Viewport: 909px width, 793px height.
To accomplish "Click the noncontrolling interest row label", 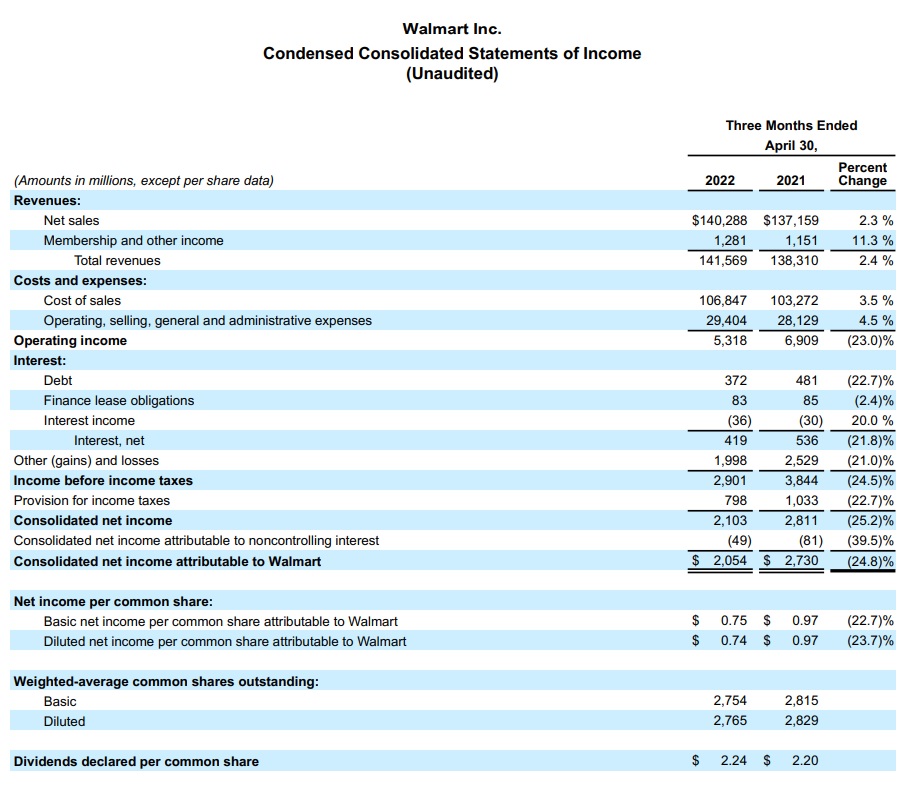I will pos(197,541).
